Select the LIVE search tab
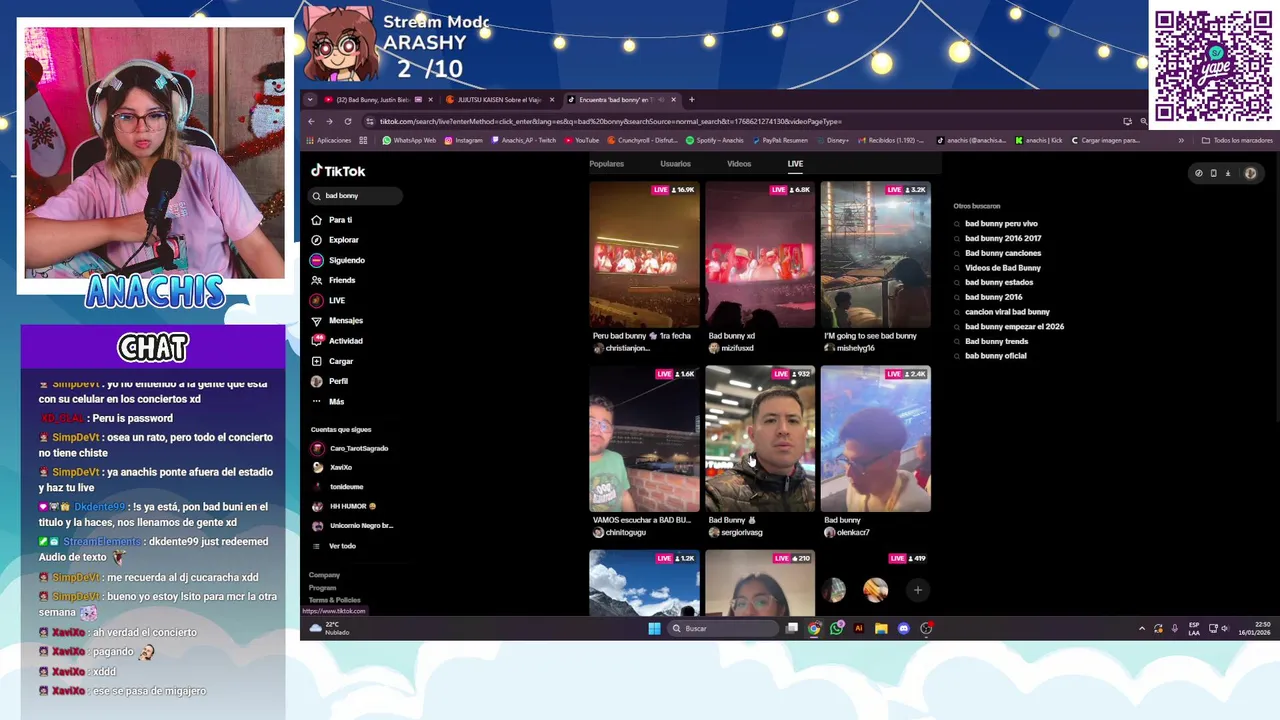This screenshot has height=720, width=1280. [795, 164]
